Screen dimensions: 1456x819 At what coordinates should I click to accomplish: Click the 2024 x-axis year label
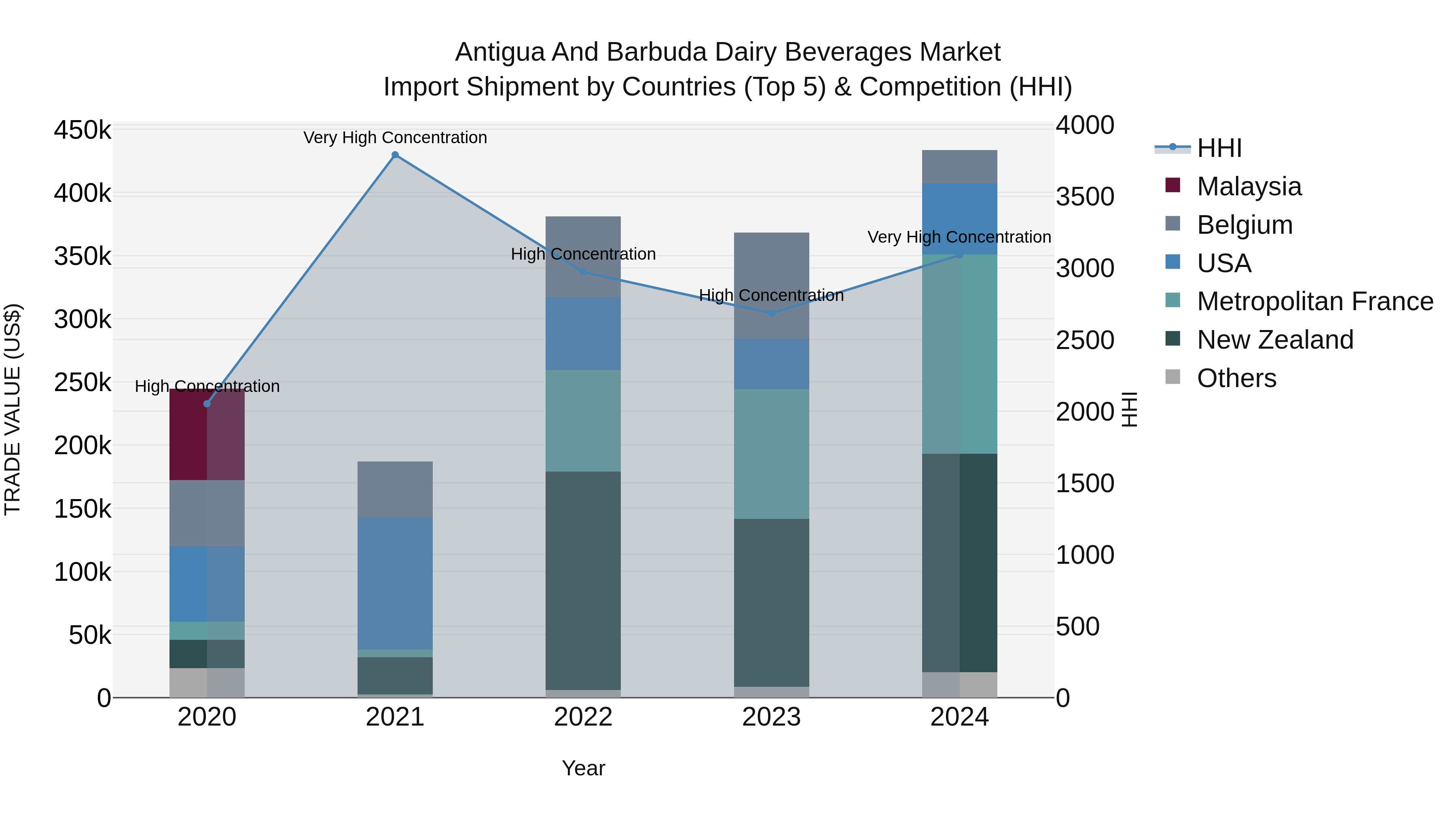coord(960,717)
